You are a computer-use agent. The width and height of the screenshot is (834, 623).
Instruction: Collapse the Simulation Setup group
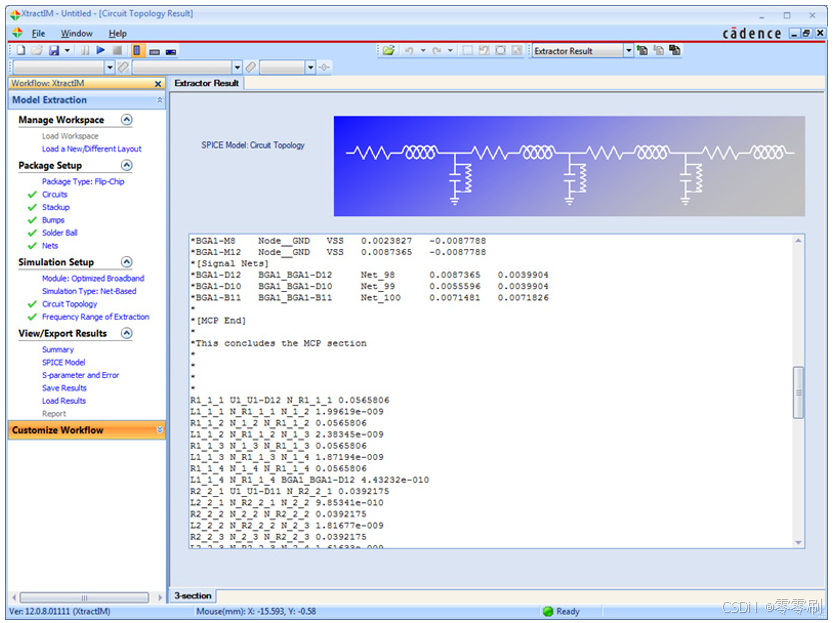tap(127, 262)
